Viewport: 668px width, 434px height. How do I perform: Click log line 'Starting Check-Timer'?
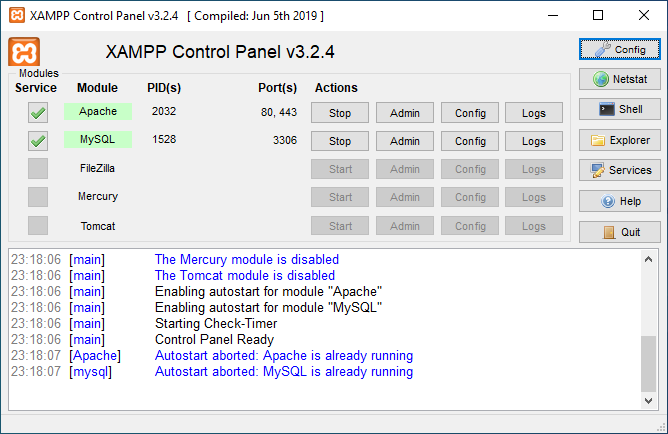216,323
